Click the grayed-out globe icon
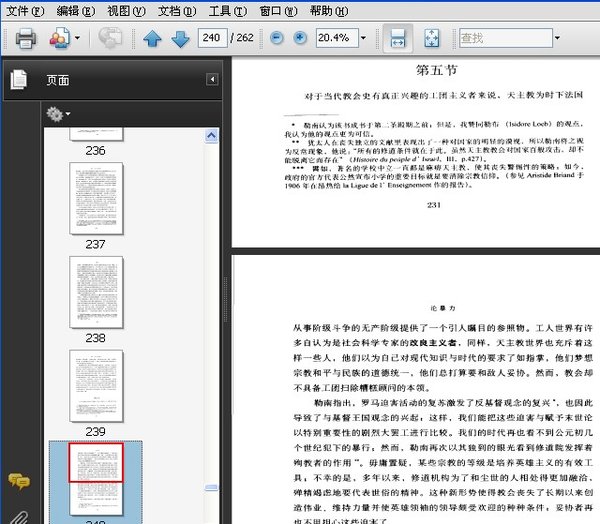600x524 pixels. (x=110, y=38)
